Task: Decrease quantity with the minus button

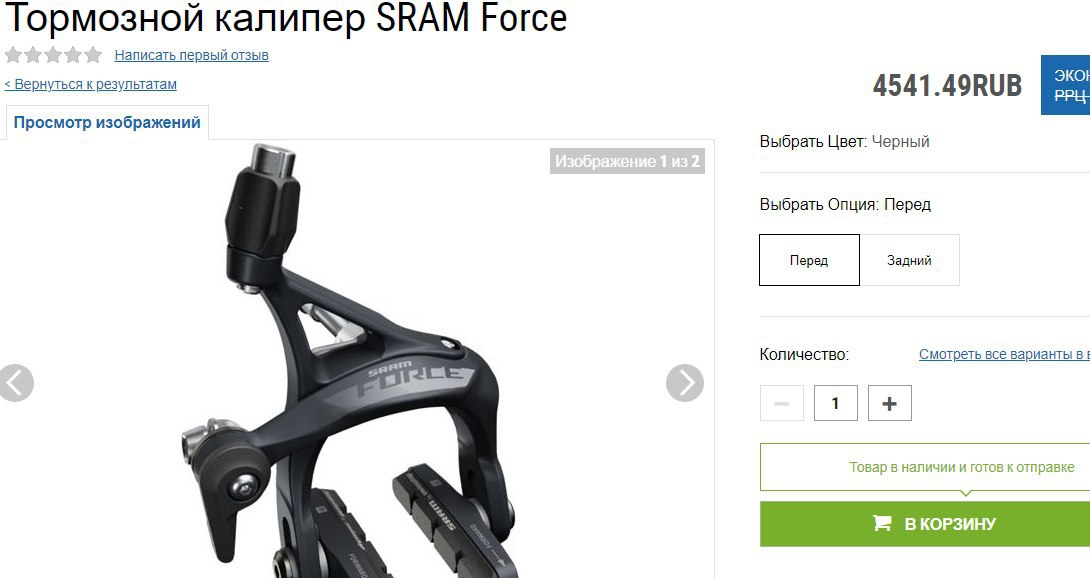Action: point(781,403)
